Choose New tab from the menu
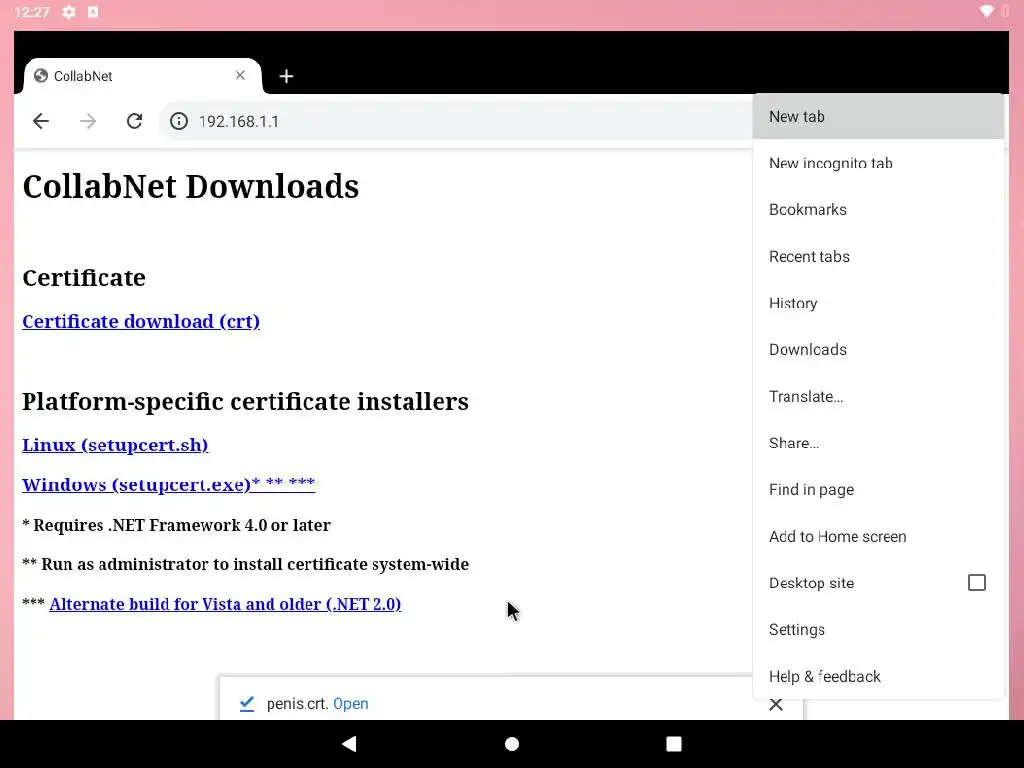 pyautogui.click(x=878, y=116)
